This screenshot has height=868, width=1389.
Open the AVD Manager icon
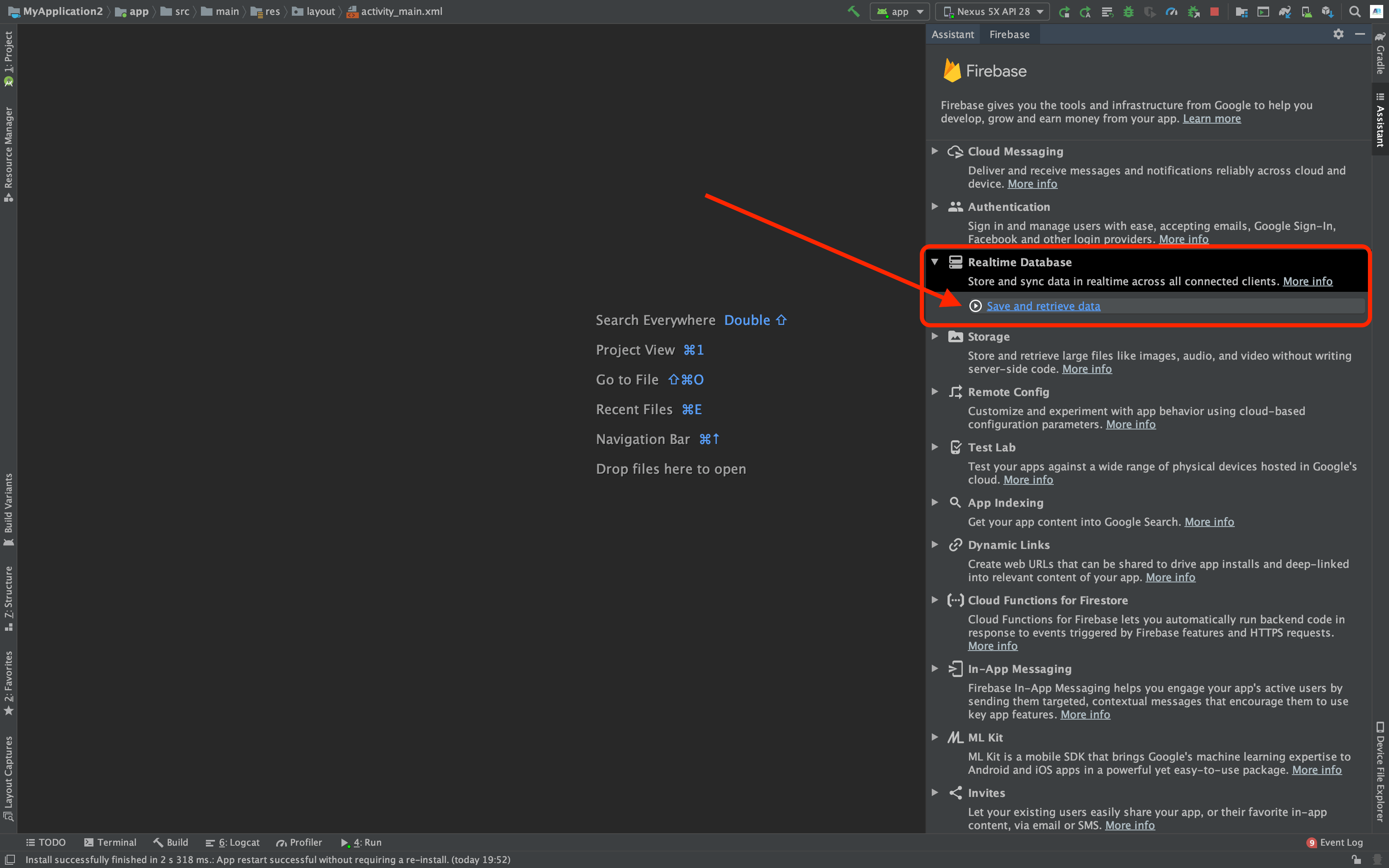tap(1306, 12)
